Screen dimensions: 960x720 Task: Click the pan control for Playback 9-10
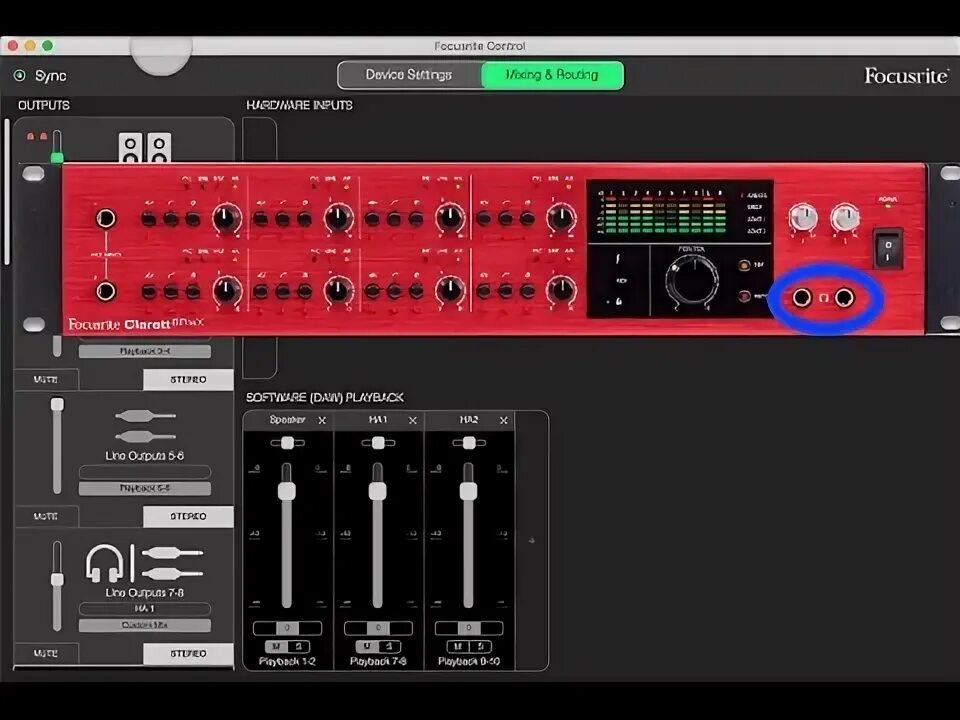click(469, 443)
